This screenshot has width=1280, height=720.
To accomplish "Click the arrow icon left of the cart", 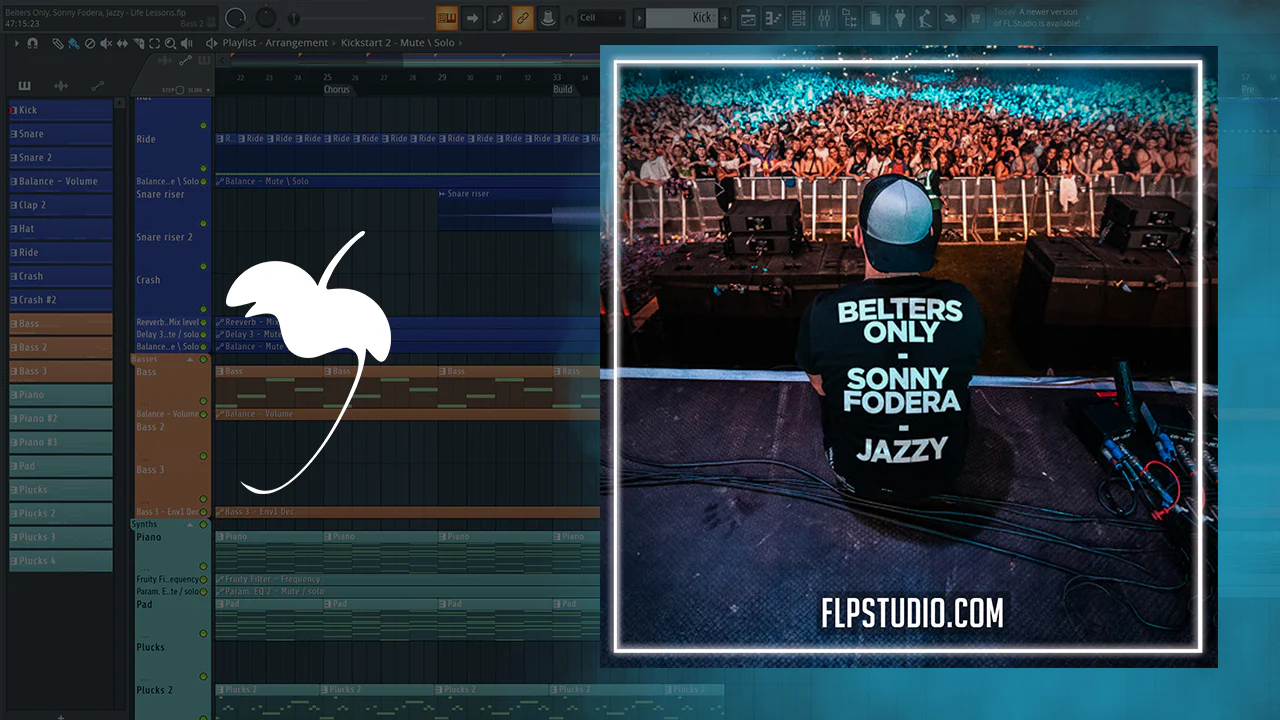I will tap(950, 18).
